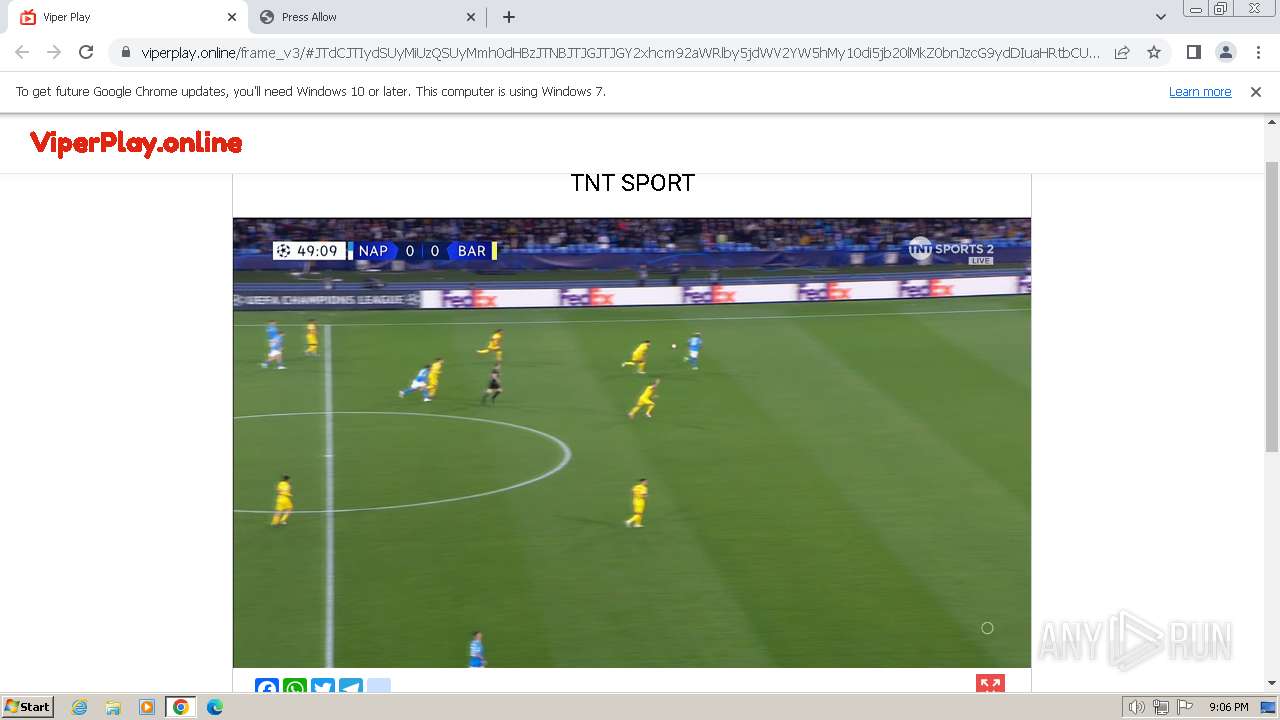The image size is (1280, 720).
Task: Select Chrome in the taskbar
Action: coord(181,707)
